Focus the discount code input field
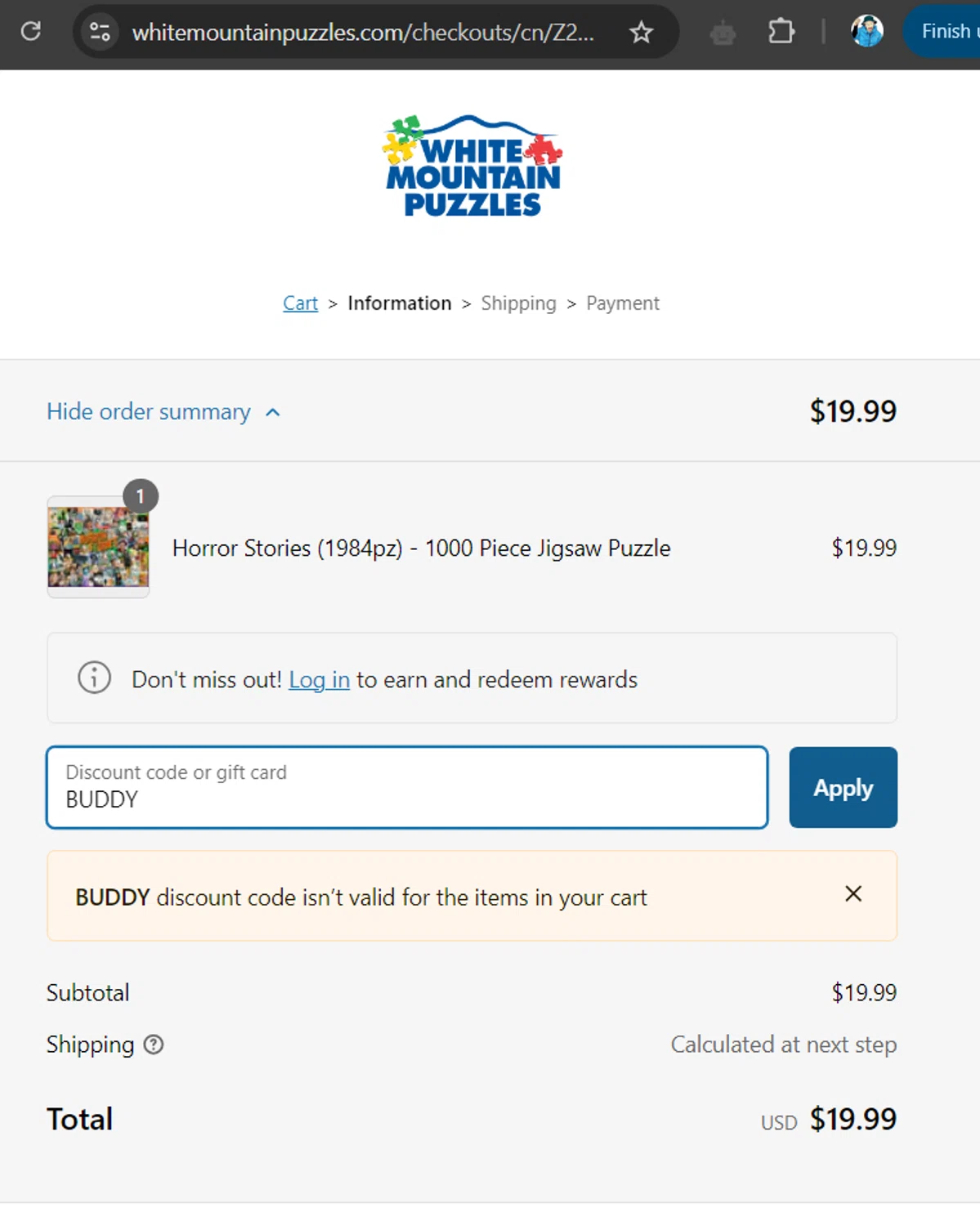The height and width of the screenshot is (1226, 980). coord(407,788)
